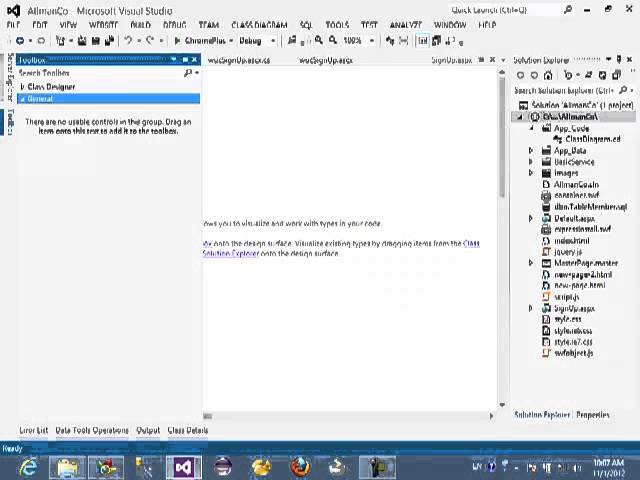This screenshot has width=640, height=480.
Task: Open the Debug configuration dropdown
Action: click(273, 41)
